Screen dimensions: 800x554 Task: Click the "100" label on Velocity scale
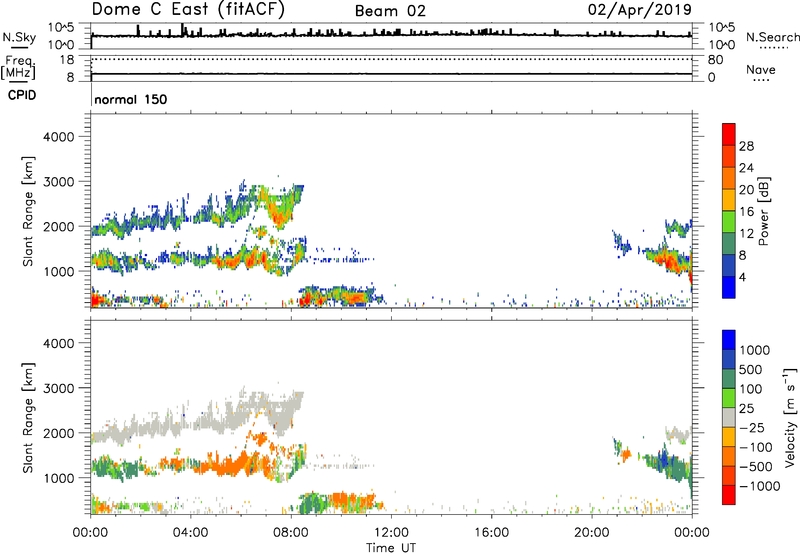click(751, 389)
